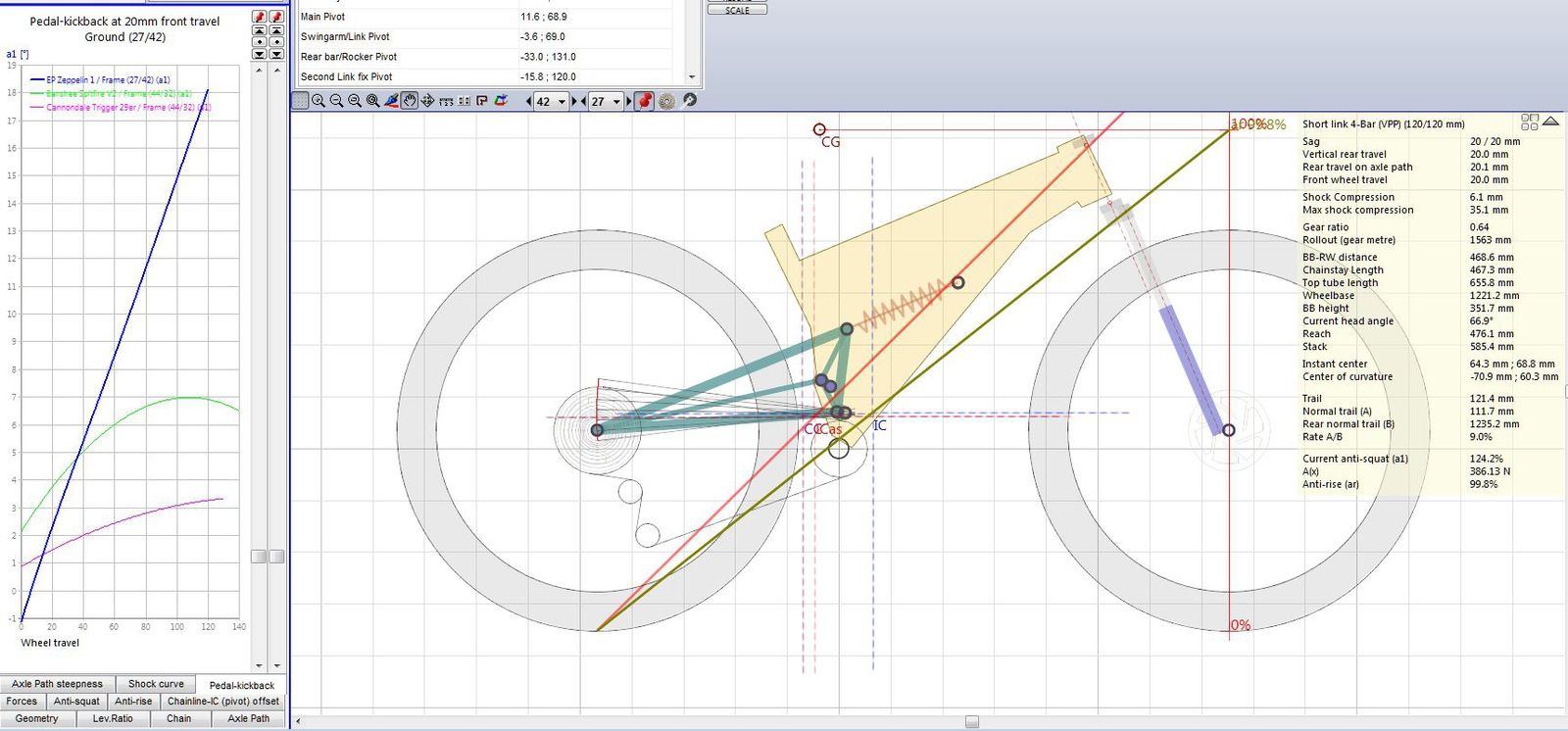Toggle the red pushpin in main toolbar

(x=644, y=101)
